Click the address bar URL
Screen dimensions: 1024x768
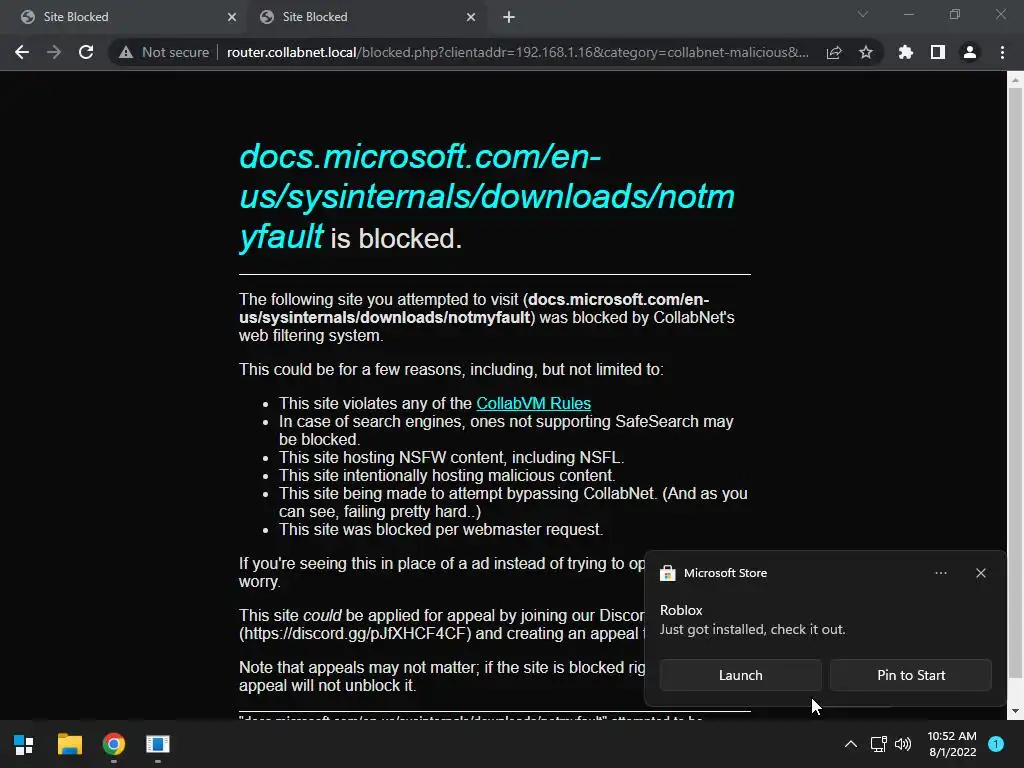[x=517, y=52]
